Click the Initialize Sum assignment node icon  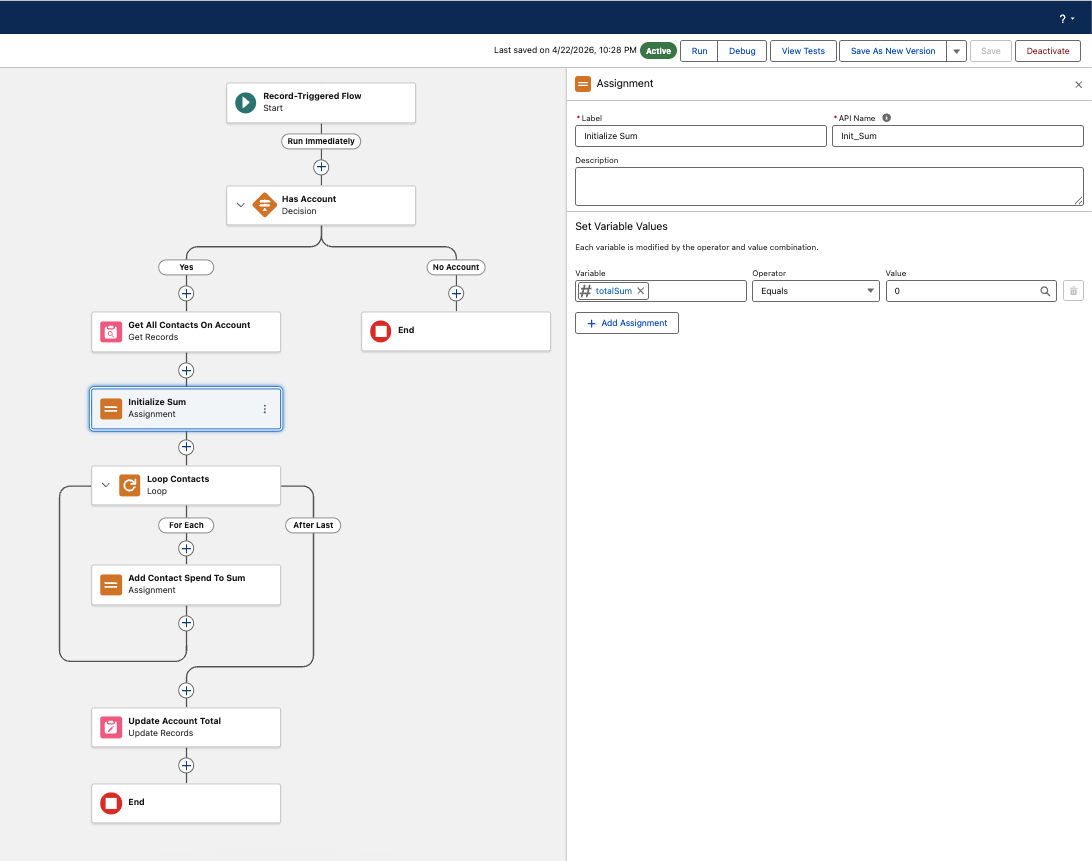111,408
